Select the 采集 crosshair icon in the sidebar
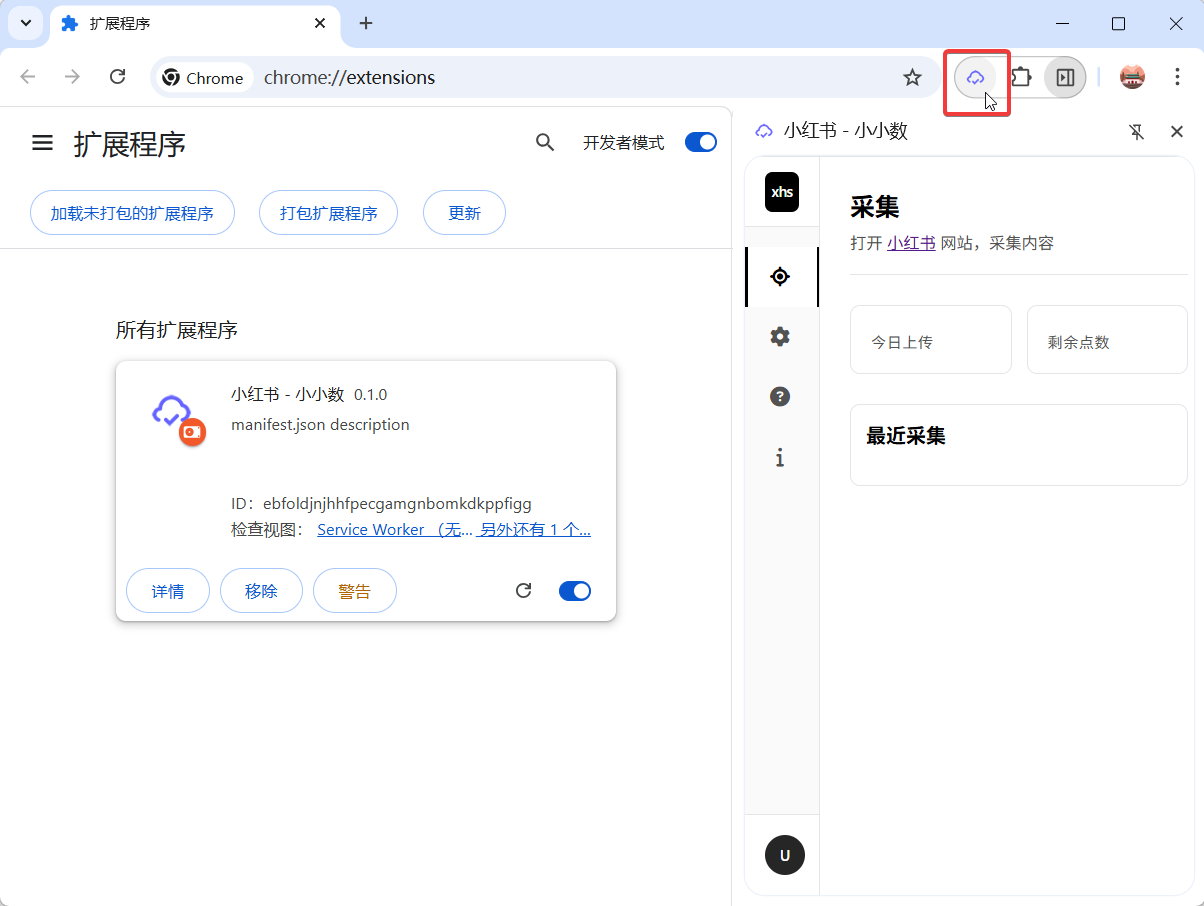 pyautogui.click(x=780, y=277)
